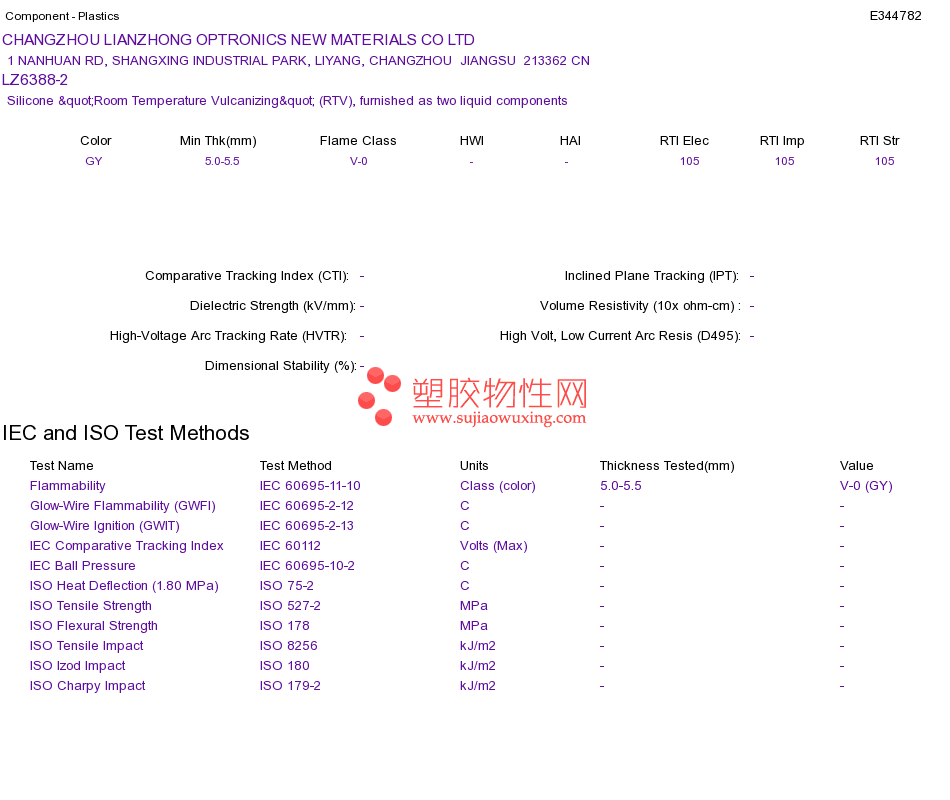Click ISO 179-2 test method
The width and height of the screenshot is (950, 800).
pyautogui.click(x=290, y=685)
